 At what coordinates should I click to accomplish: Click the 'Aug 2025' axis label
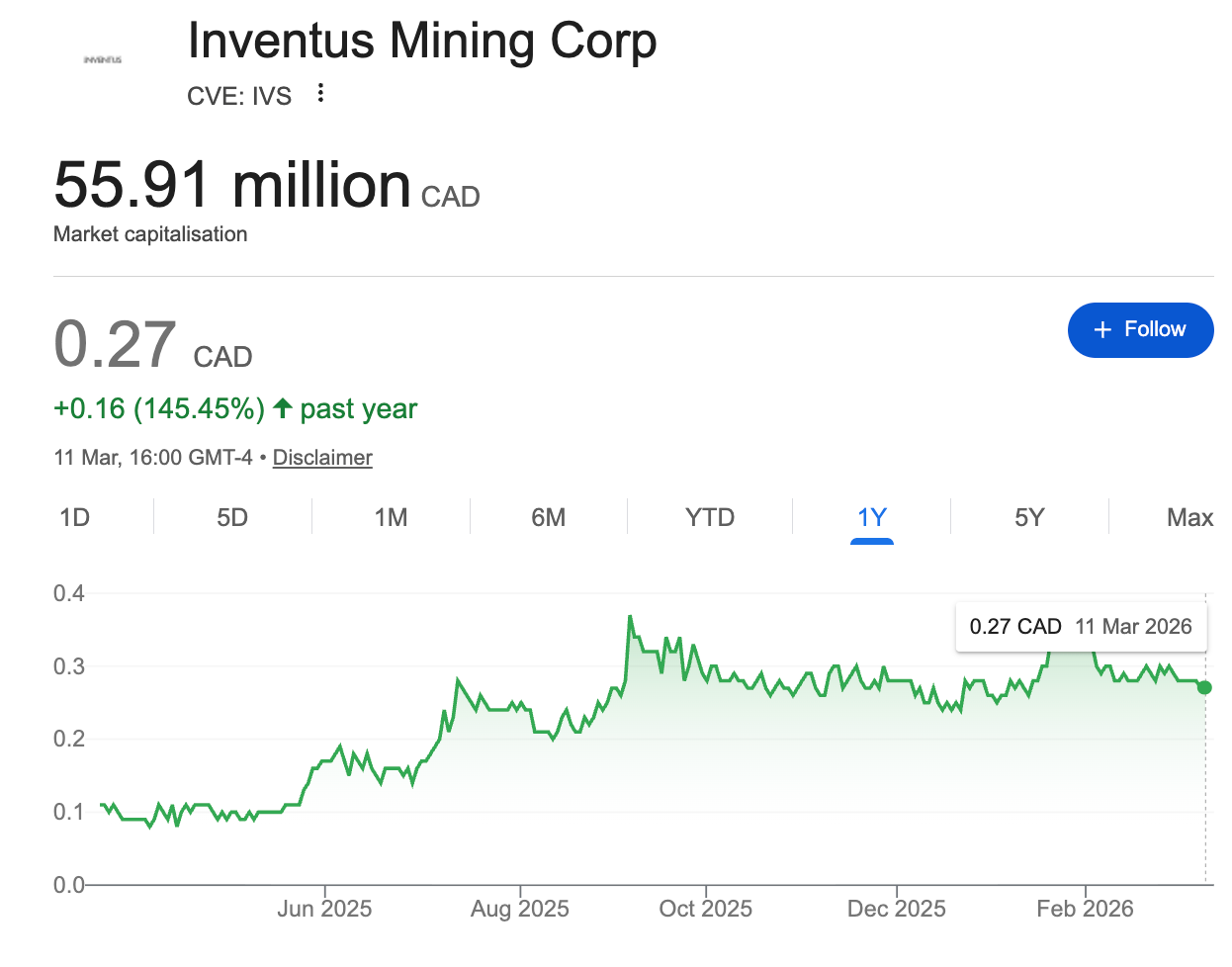(520, 909)
